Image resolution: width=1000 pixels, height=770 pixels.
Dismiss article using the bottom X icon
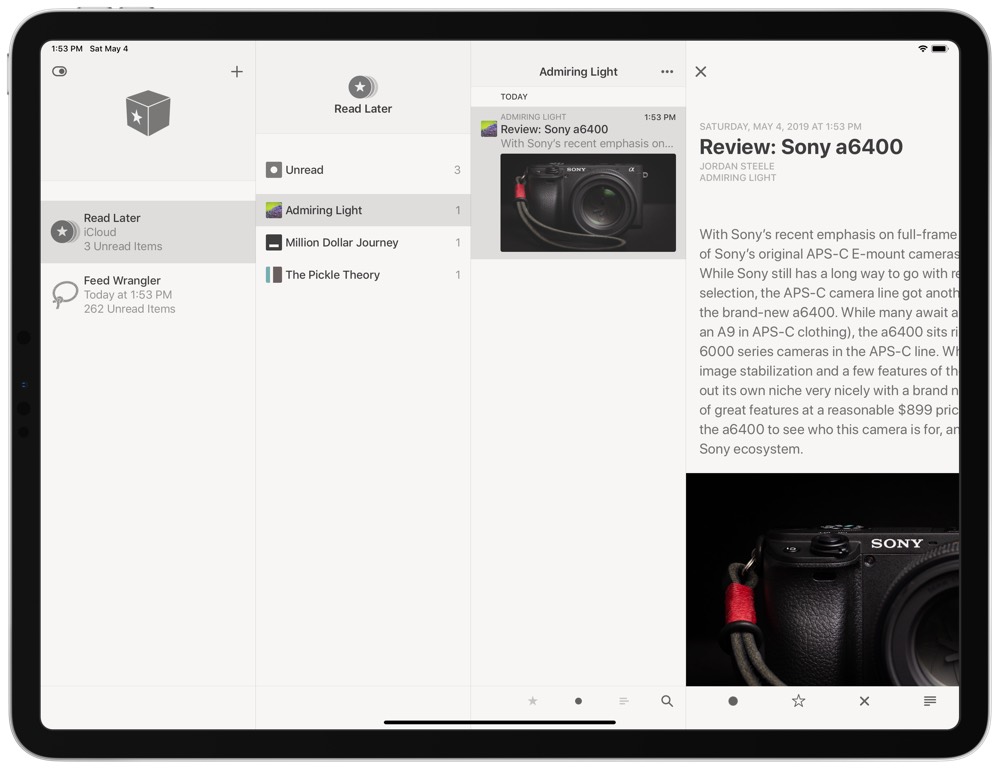point(864,701)
